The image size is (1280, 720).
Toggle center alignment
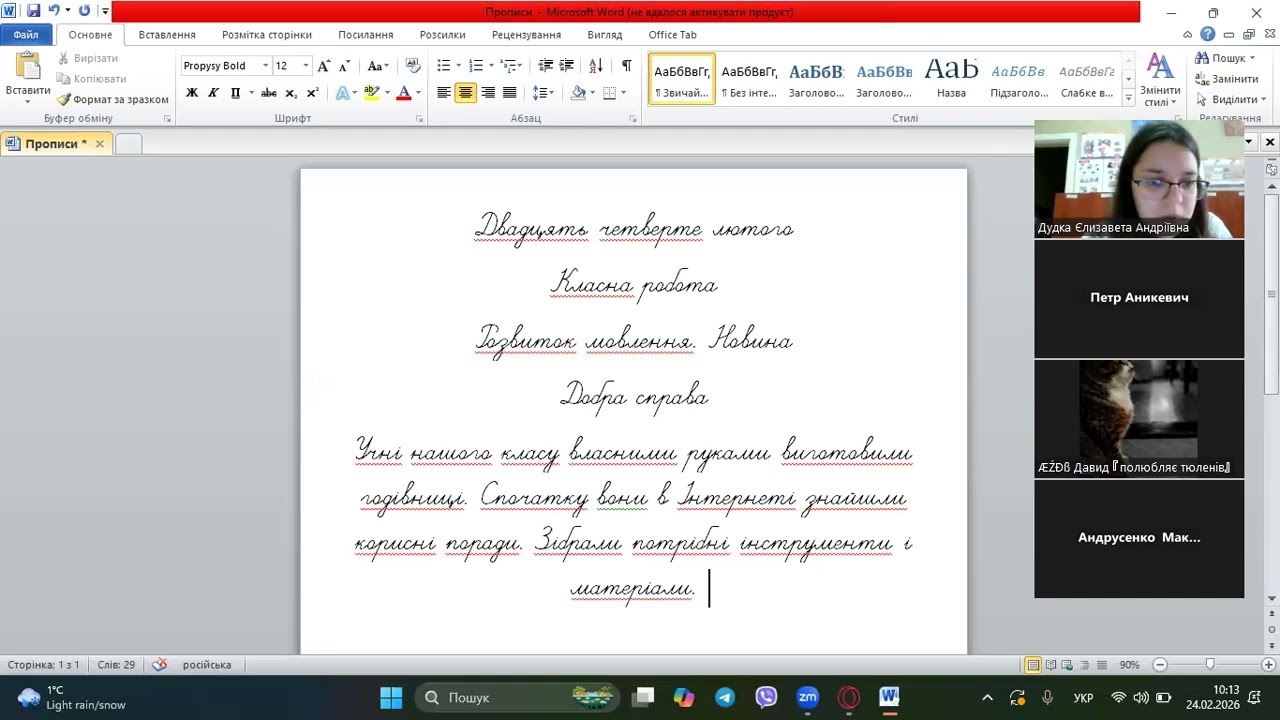pos(465,93)
